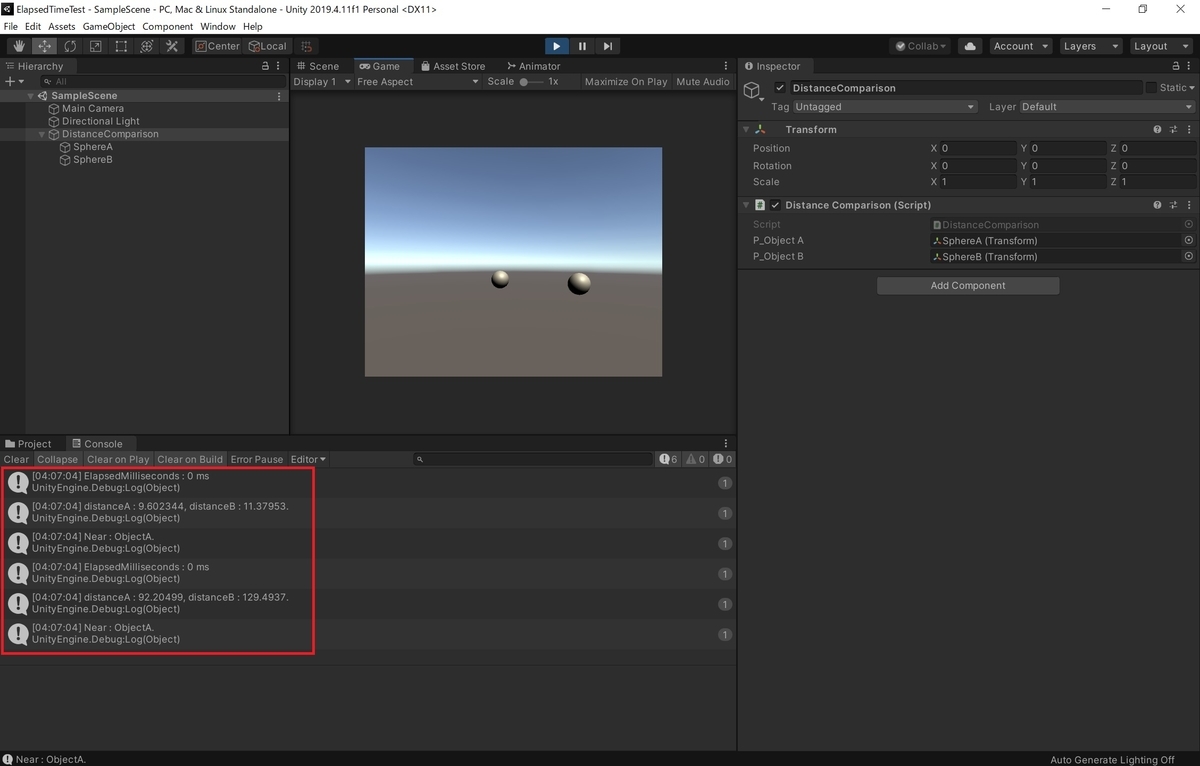Select the Rotate tool
1200x766 pixels.
coord(70,46)
